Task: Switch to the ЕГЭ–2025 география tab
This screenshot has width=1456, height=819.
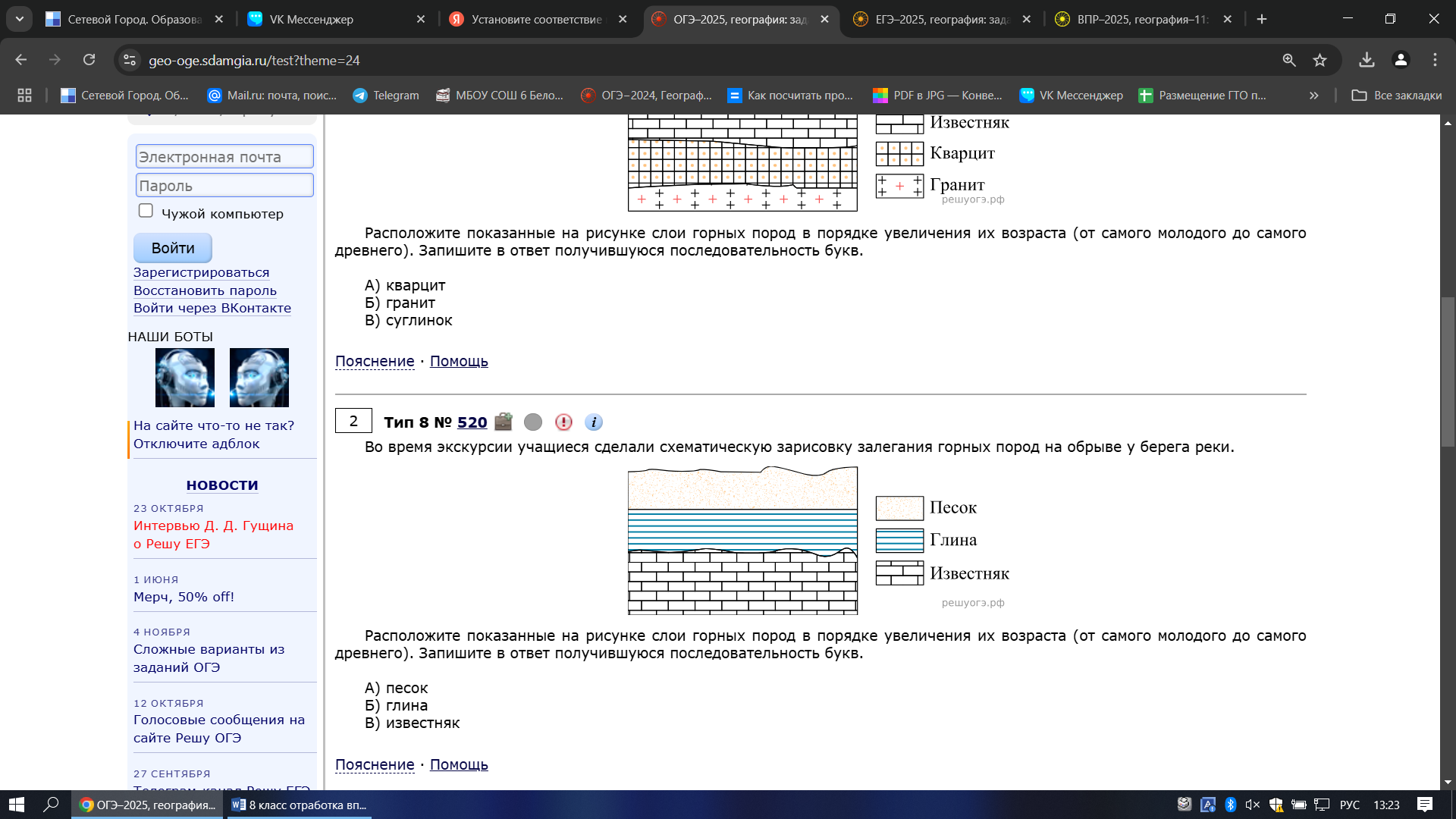Action: point(943,19)
